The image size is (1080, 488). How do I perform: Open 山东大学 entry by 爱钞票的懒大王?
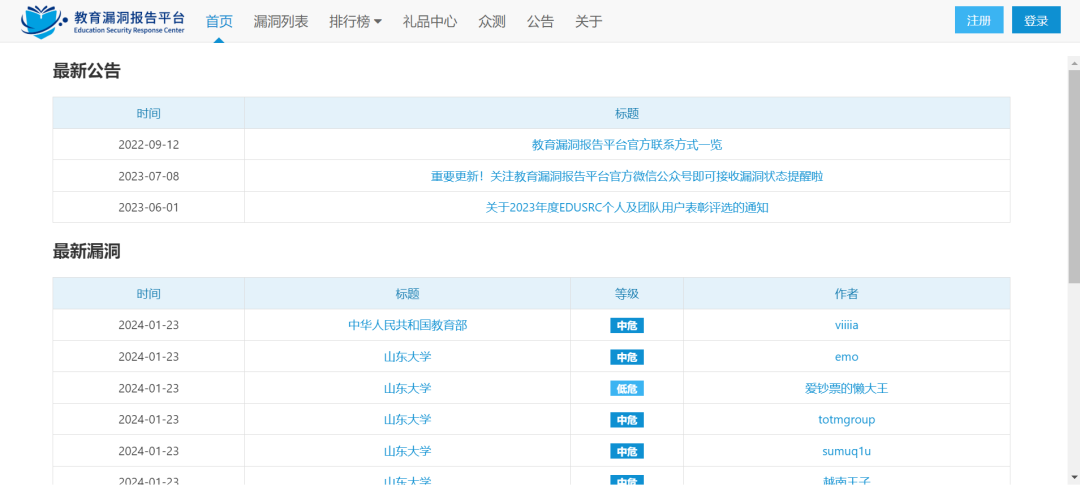(407, 388)
